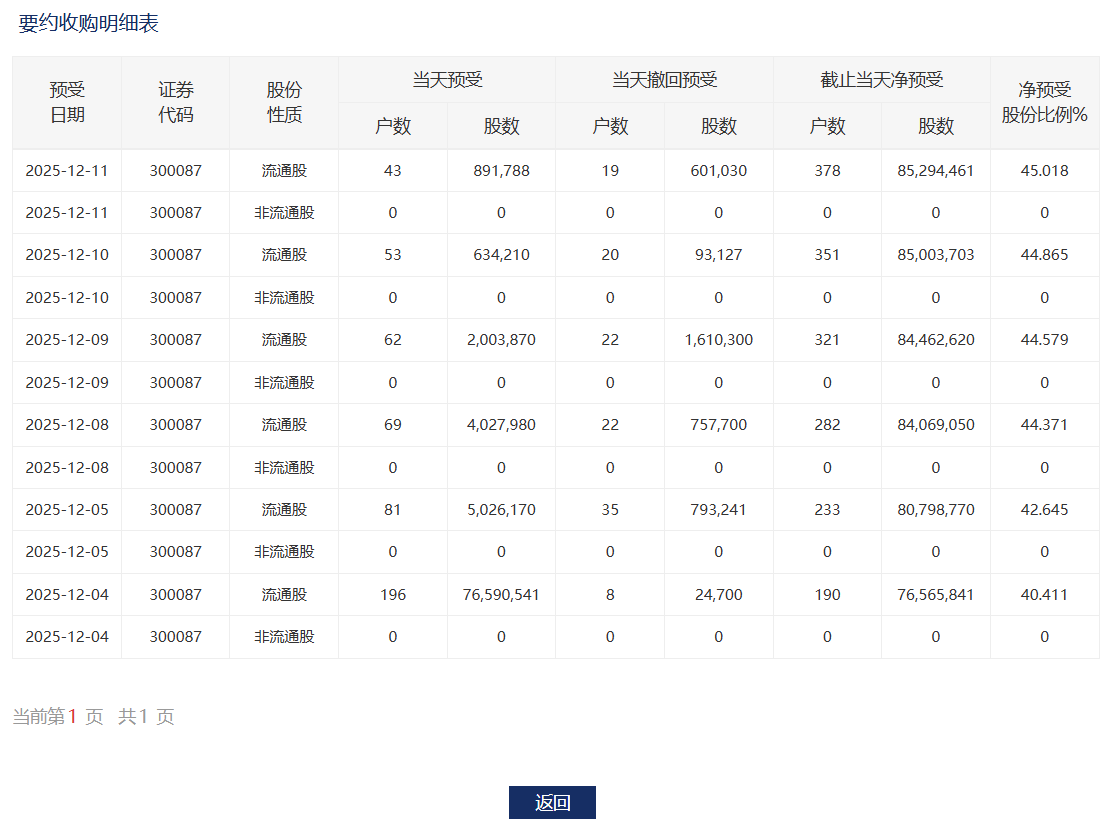
Task: Click the 当天撤回预受 group header
Action: (x=664, y=79)
